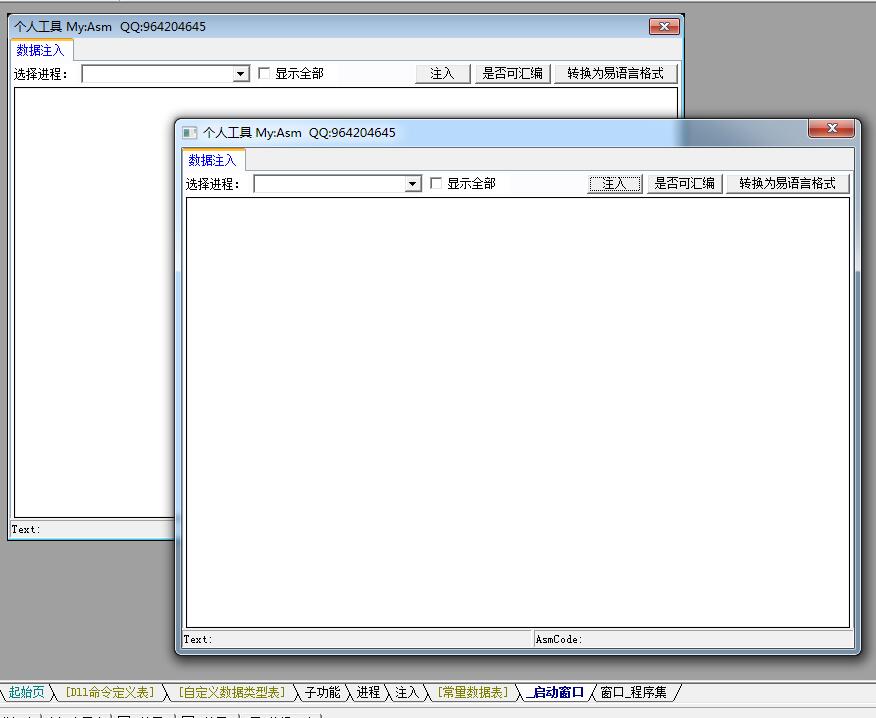Viewport: 876px width, 718px height.
Task: Switch to 进程 bottom tab
Action: click(368, 692)
